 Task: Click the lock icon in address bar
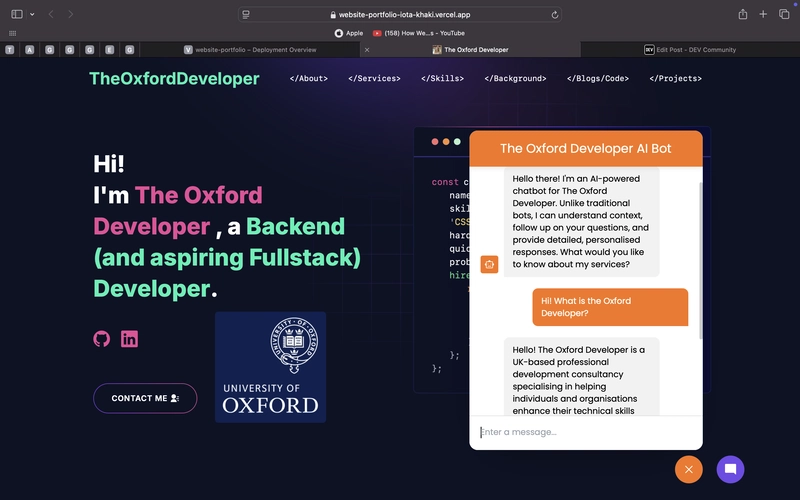click(x=333, y=15)
